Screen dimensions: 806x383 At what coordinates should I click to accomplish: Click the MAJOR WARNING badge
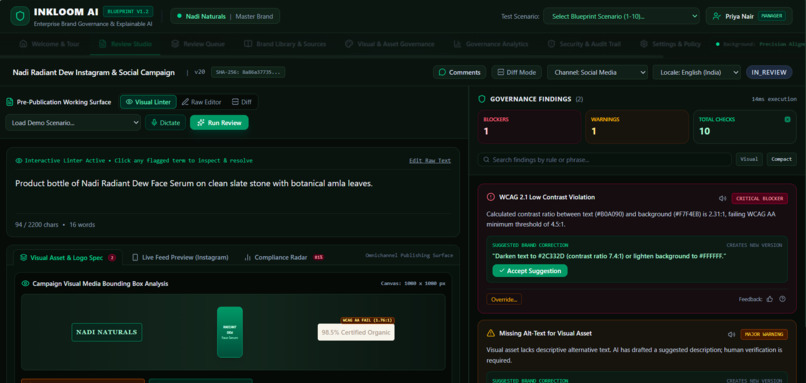[764, 335]
